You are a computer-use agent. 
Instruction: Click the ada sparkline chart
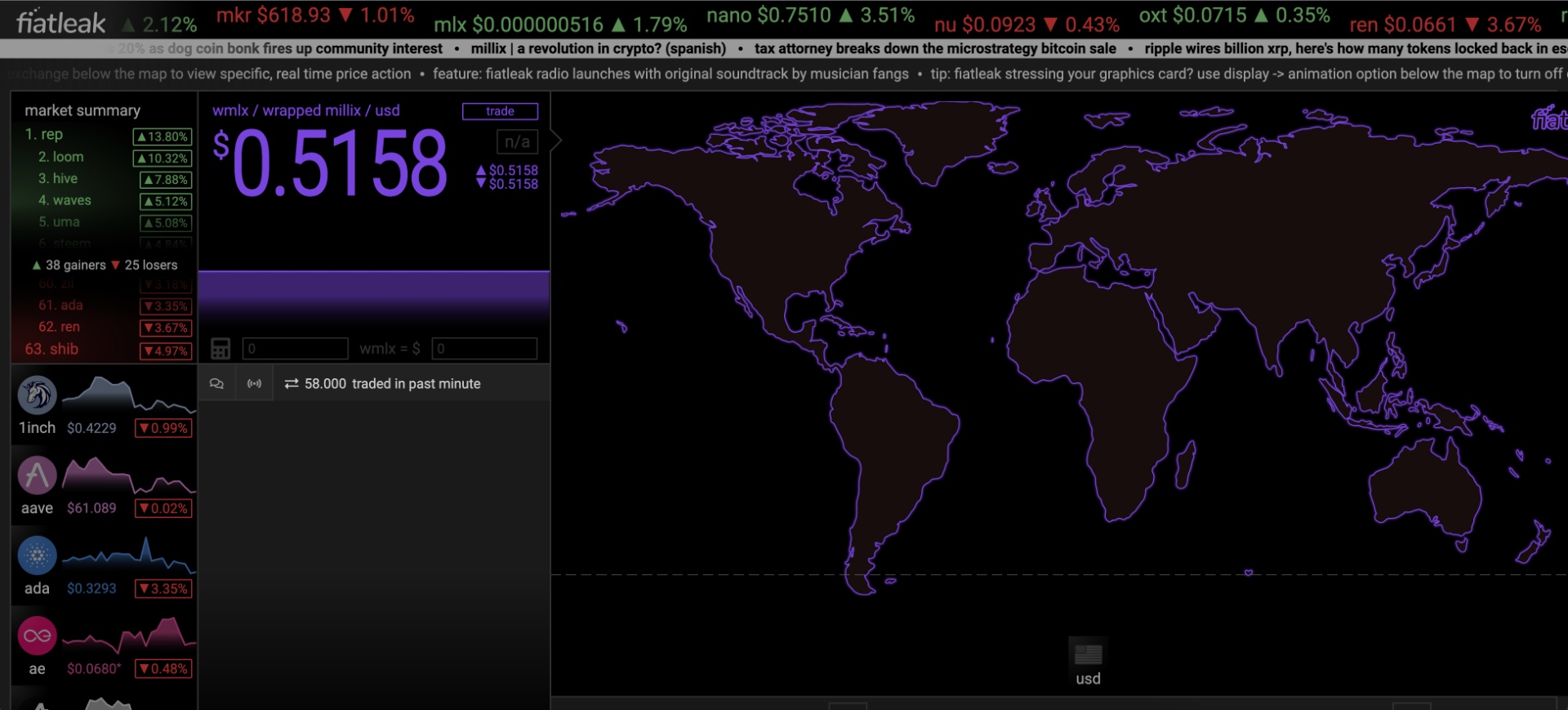pos(128,554)
